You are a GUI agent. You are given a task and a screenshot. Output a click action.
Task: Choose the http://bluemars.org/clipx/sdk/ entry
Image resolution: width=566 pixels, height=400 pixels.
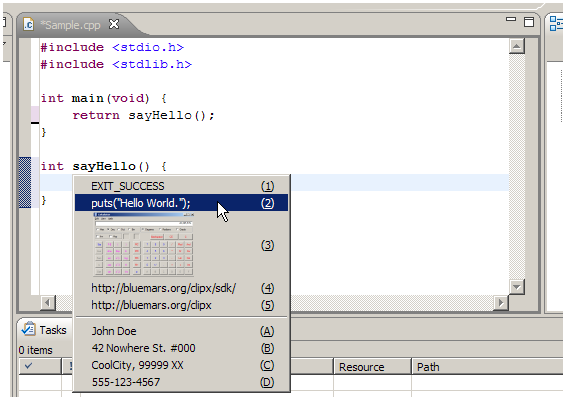pyautogui.click(x=181, y=288)
